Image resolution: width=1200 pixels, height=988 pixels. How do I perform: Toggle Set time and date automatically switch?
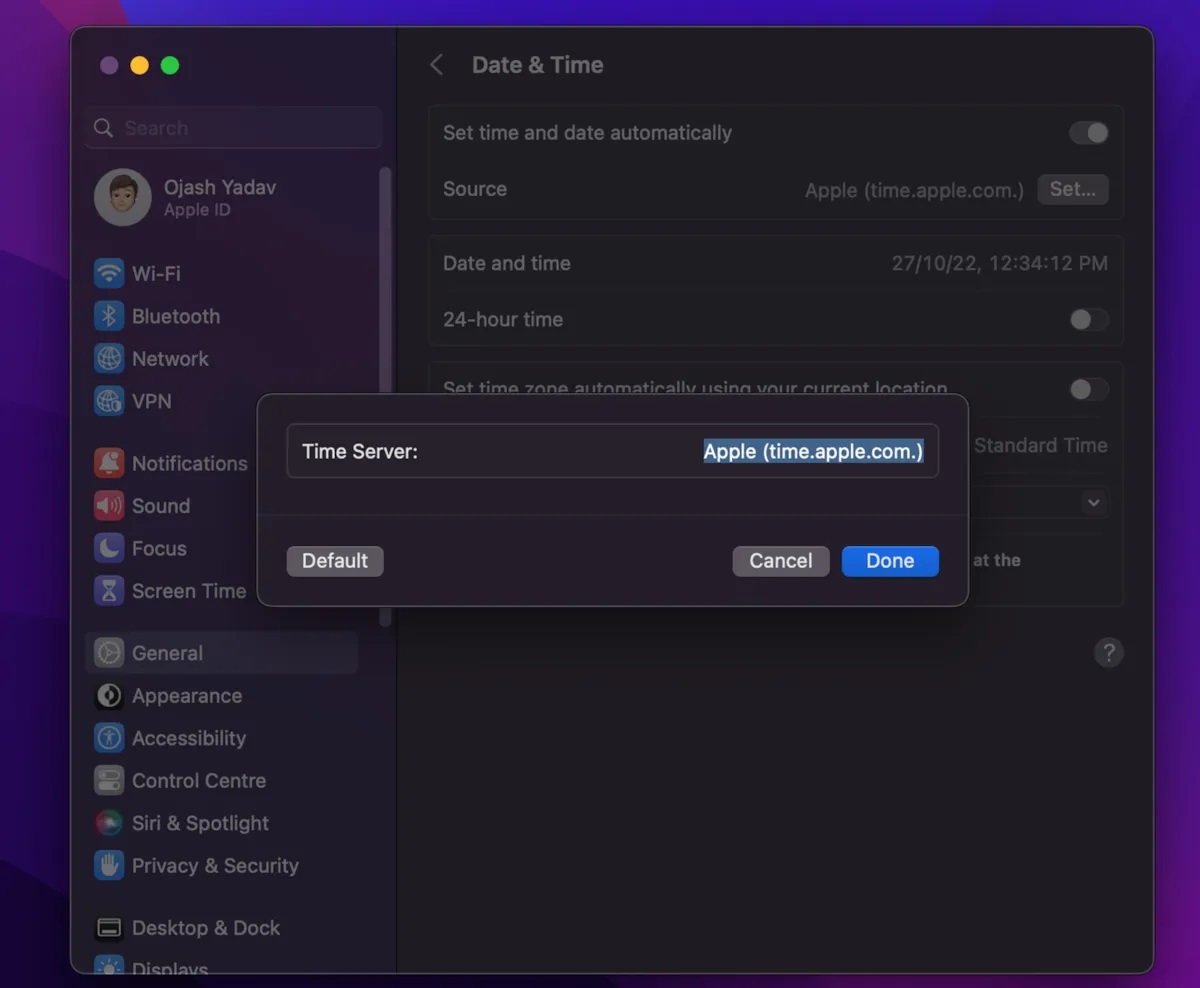pos(1089,133)
